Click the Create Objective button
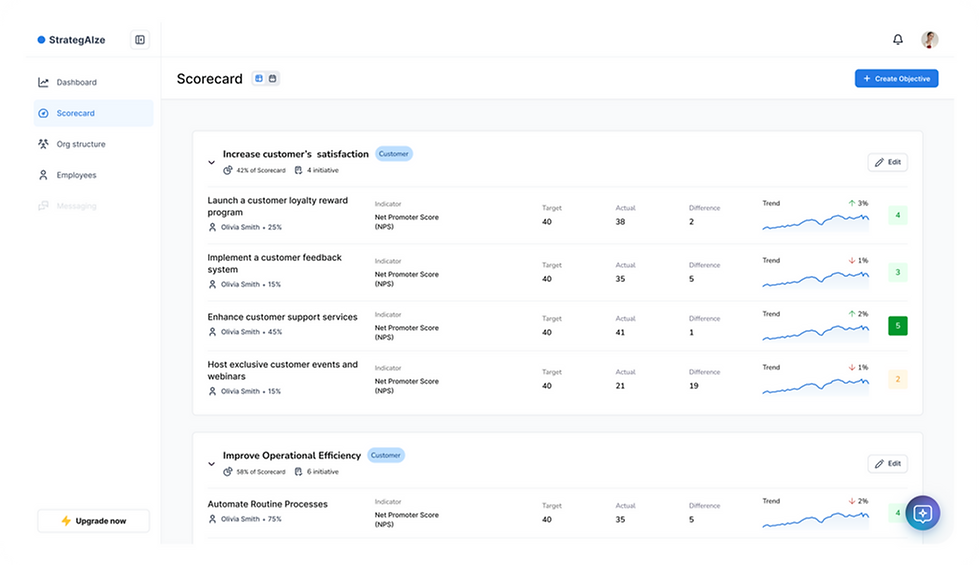The image size is (979, 565). [x=896, y=78]
